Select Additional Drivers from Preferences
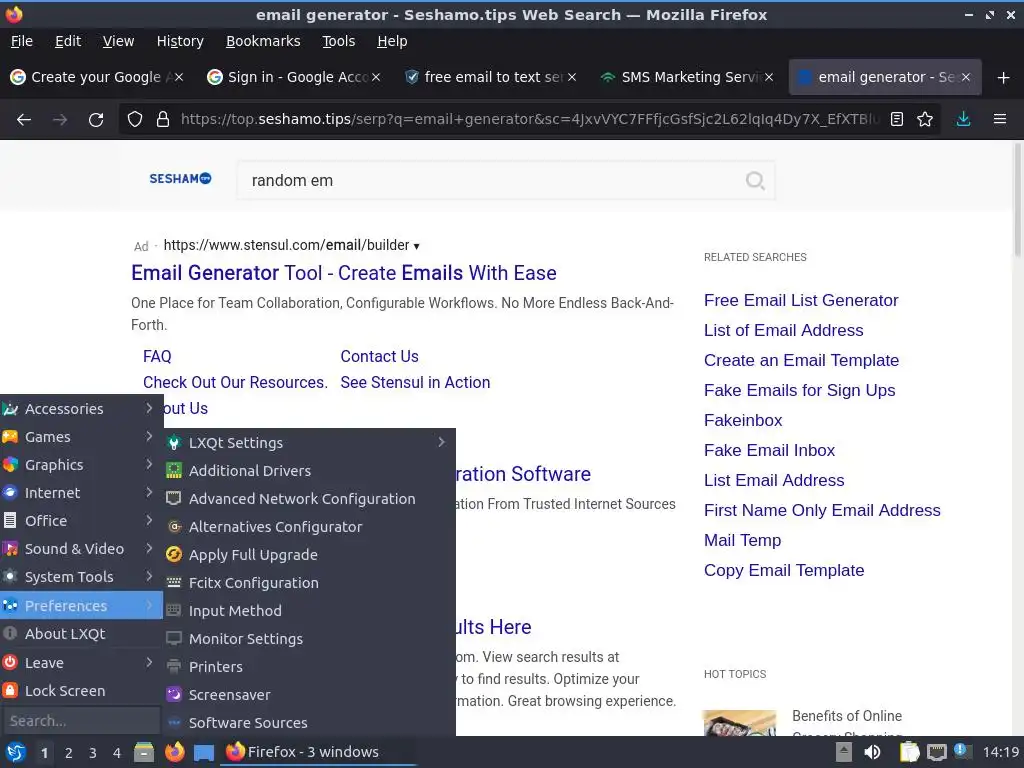The height and width of the screenshot is (768, 1024). pos(309,471)
